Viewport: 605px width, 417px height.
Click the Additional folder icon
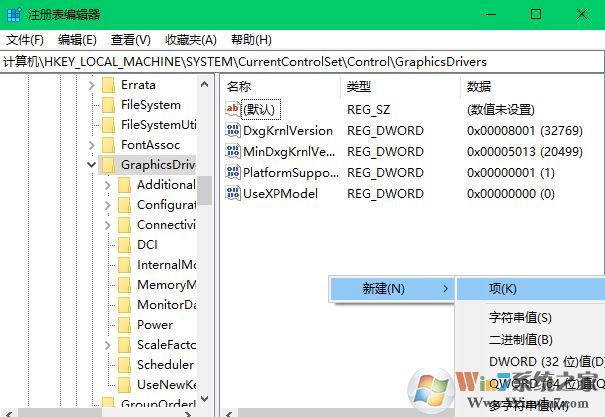click(124, 185)
